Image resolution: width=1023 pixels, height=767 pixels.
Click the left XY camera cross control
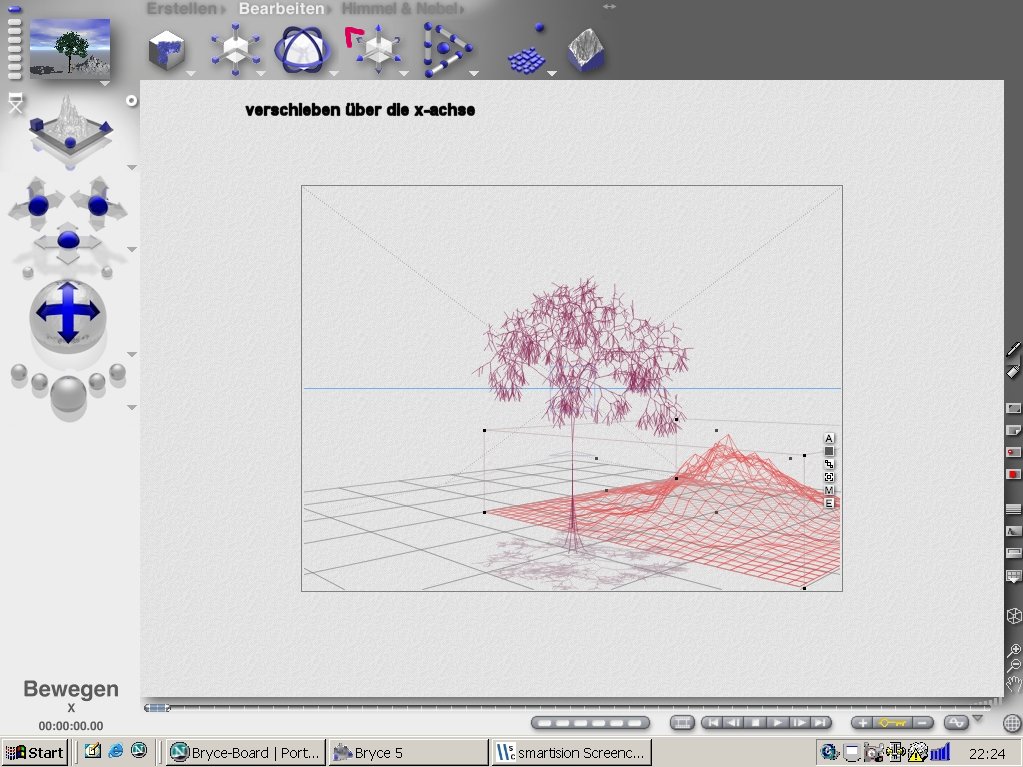pyautogui.click(x=38, y=205)
